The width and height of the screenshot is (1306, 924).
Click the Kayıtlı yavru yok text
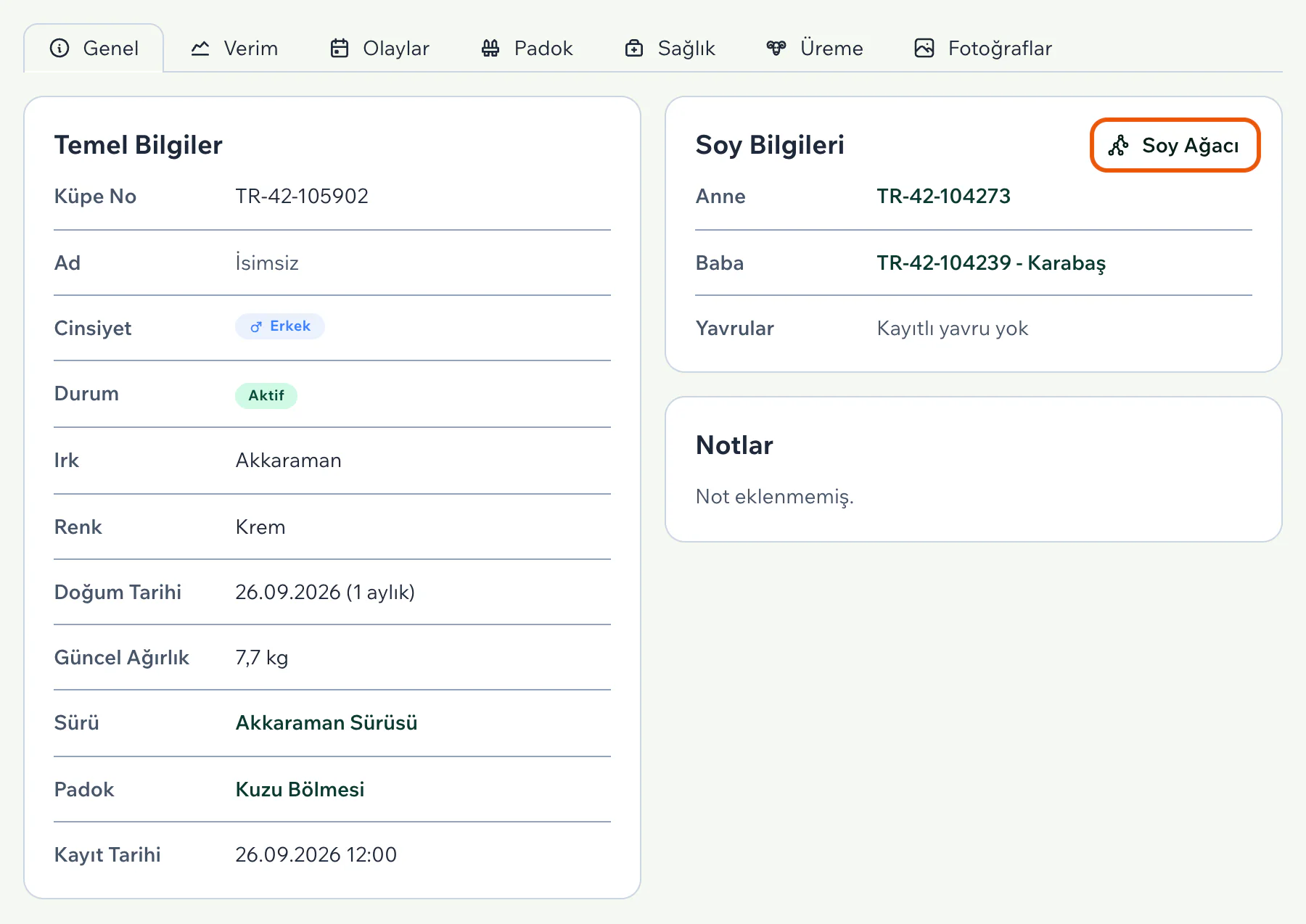click(x=953, y=328)
